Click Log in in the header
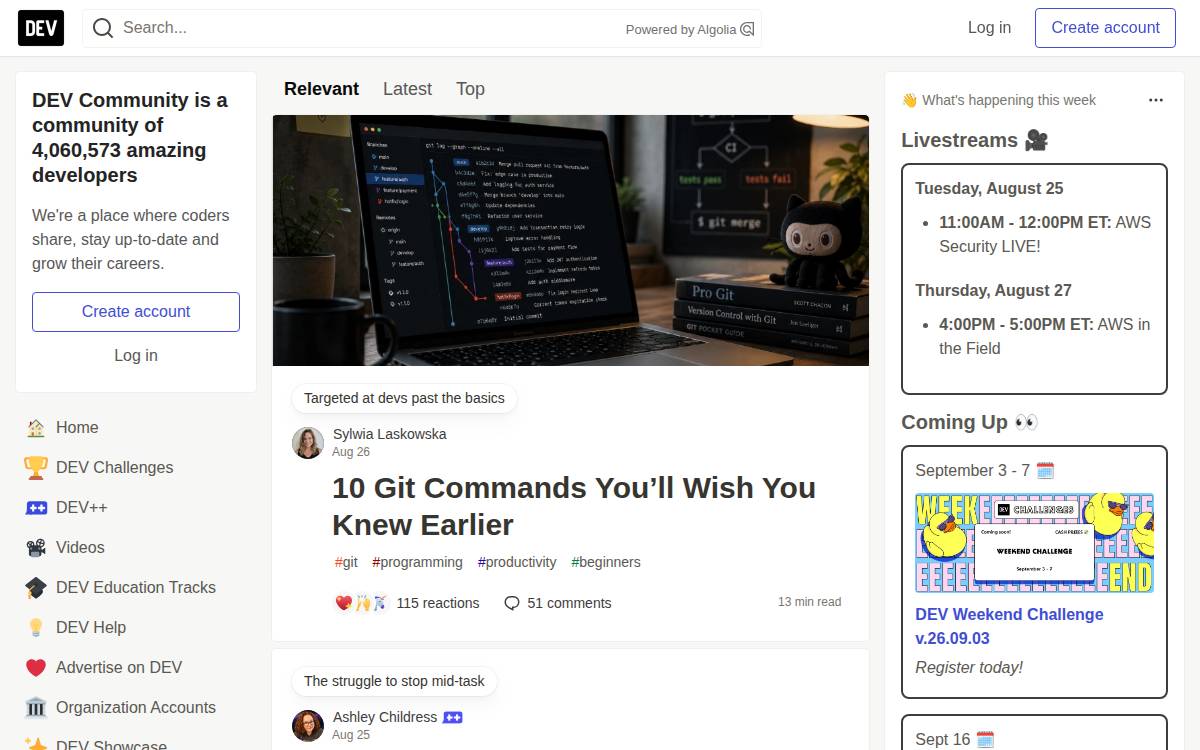 [989, 28]
